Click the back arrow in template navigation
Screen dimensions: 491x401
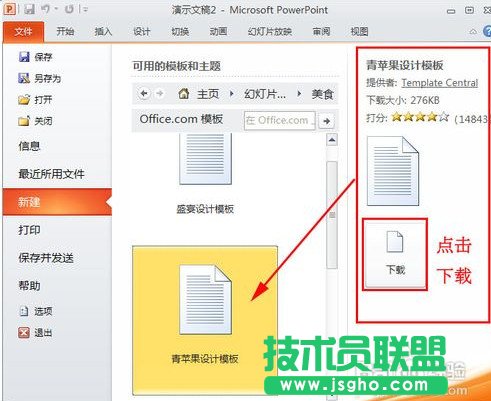(144, 94)
